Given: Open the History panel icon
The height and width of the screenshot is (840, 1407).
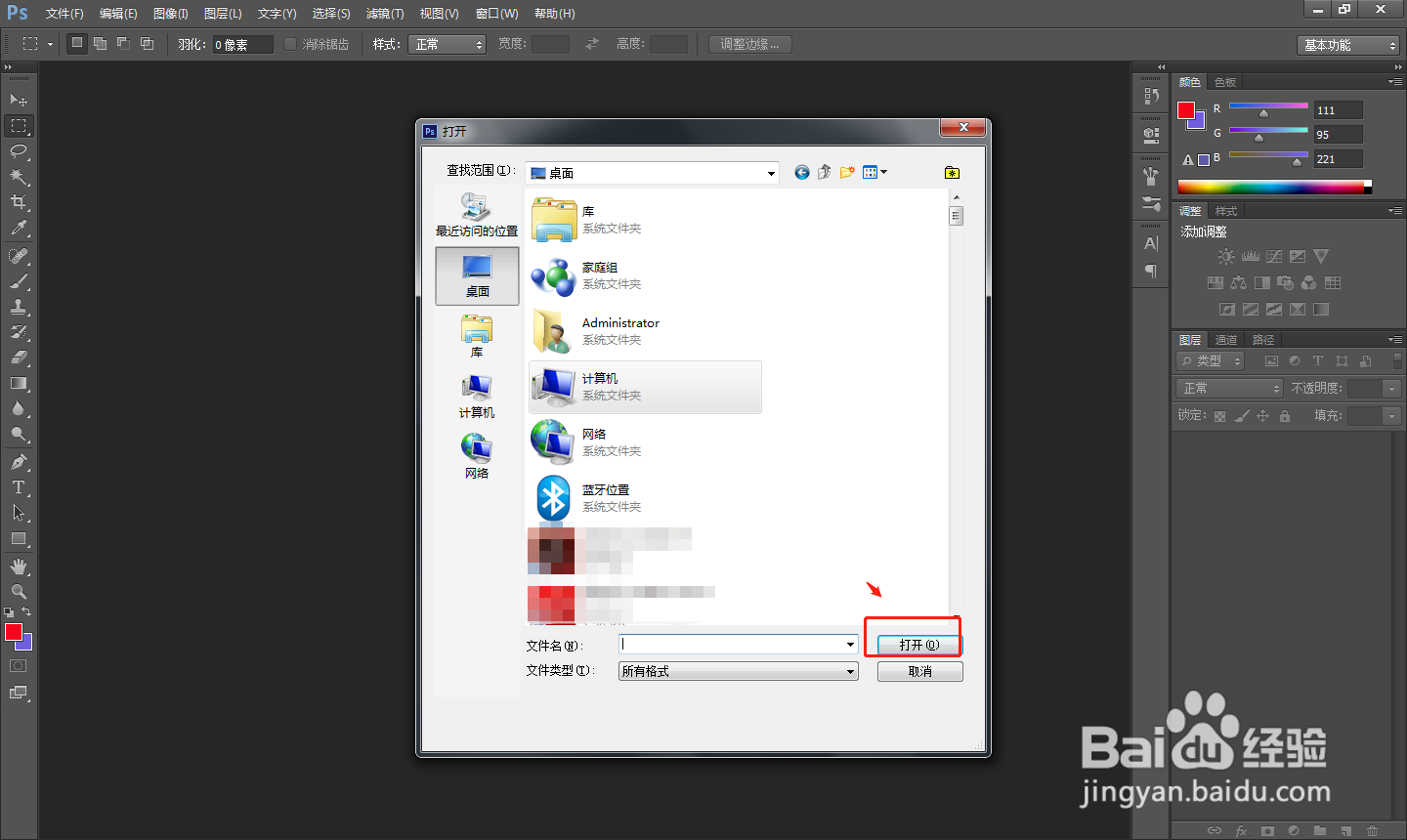Looking at the screenshot, I should 1151,96.
